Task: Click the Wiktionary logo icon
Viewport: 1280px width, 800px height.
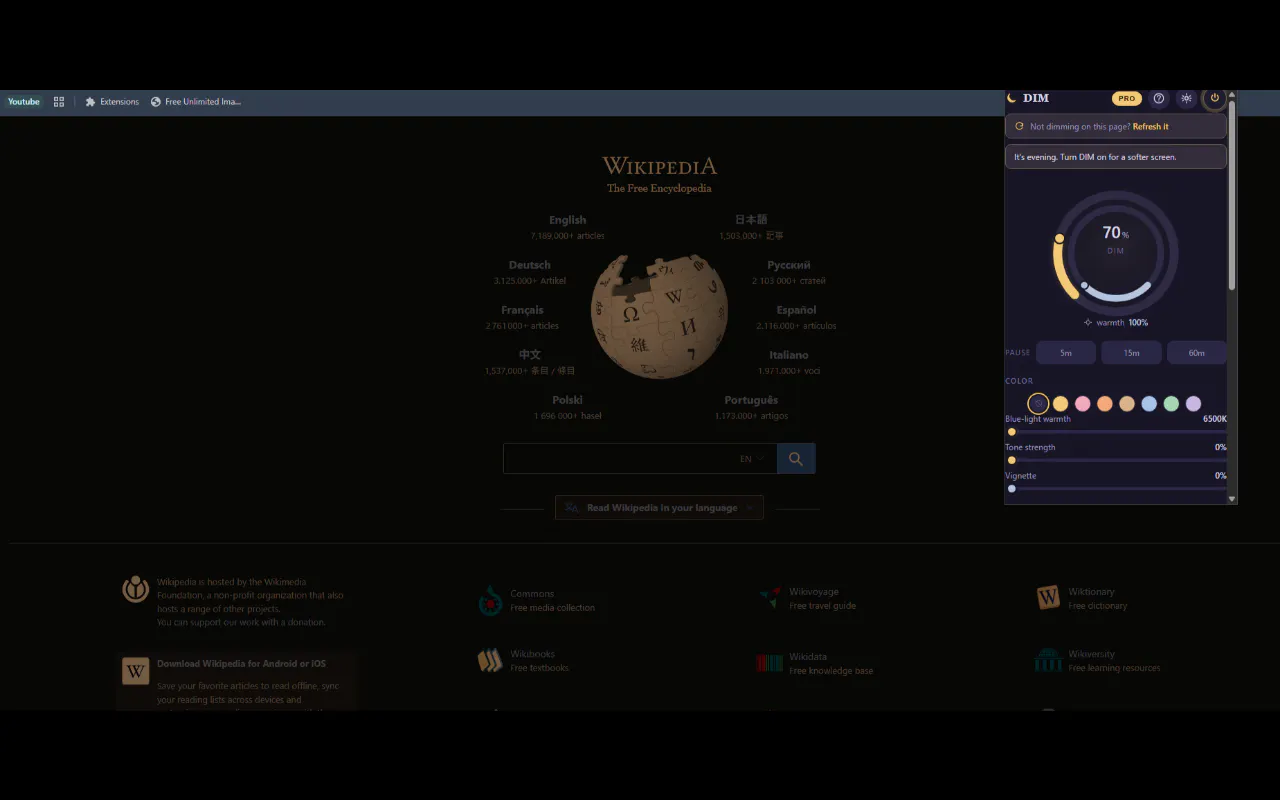Action: click(1048, 598)
